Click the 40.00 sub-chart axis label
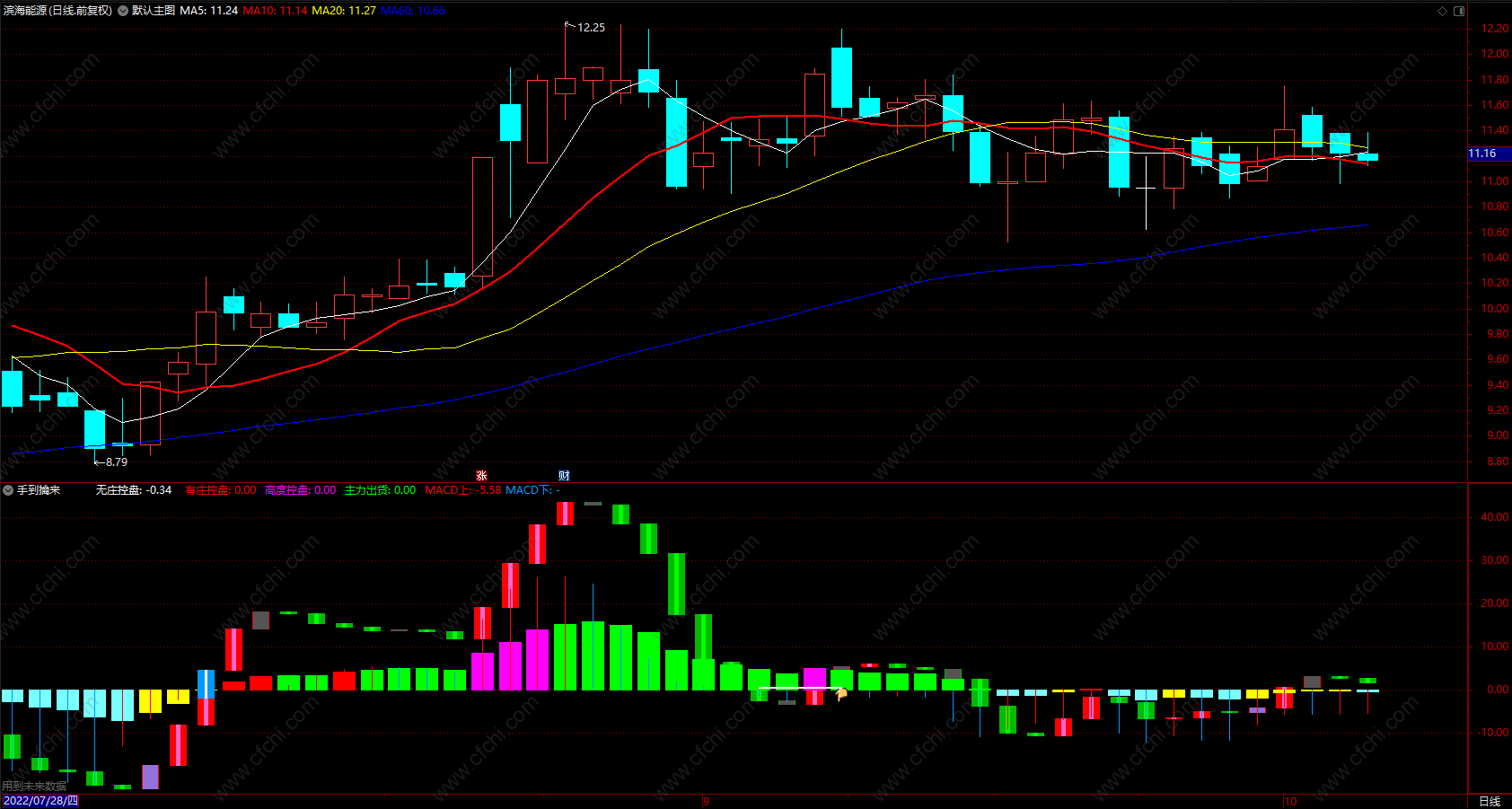Viewport: 1512px width, 809px height. coord(1495,517)
